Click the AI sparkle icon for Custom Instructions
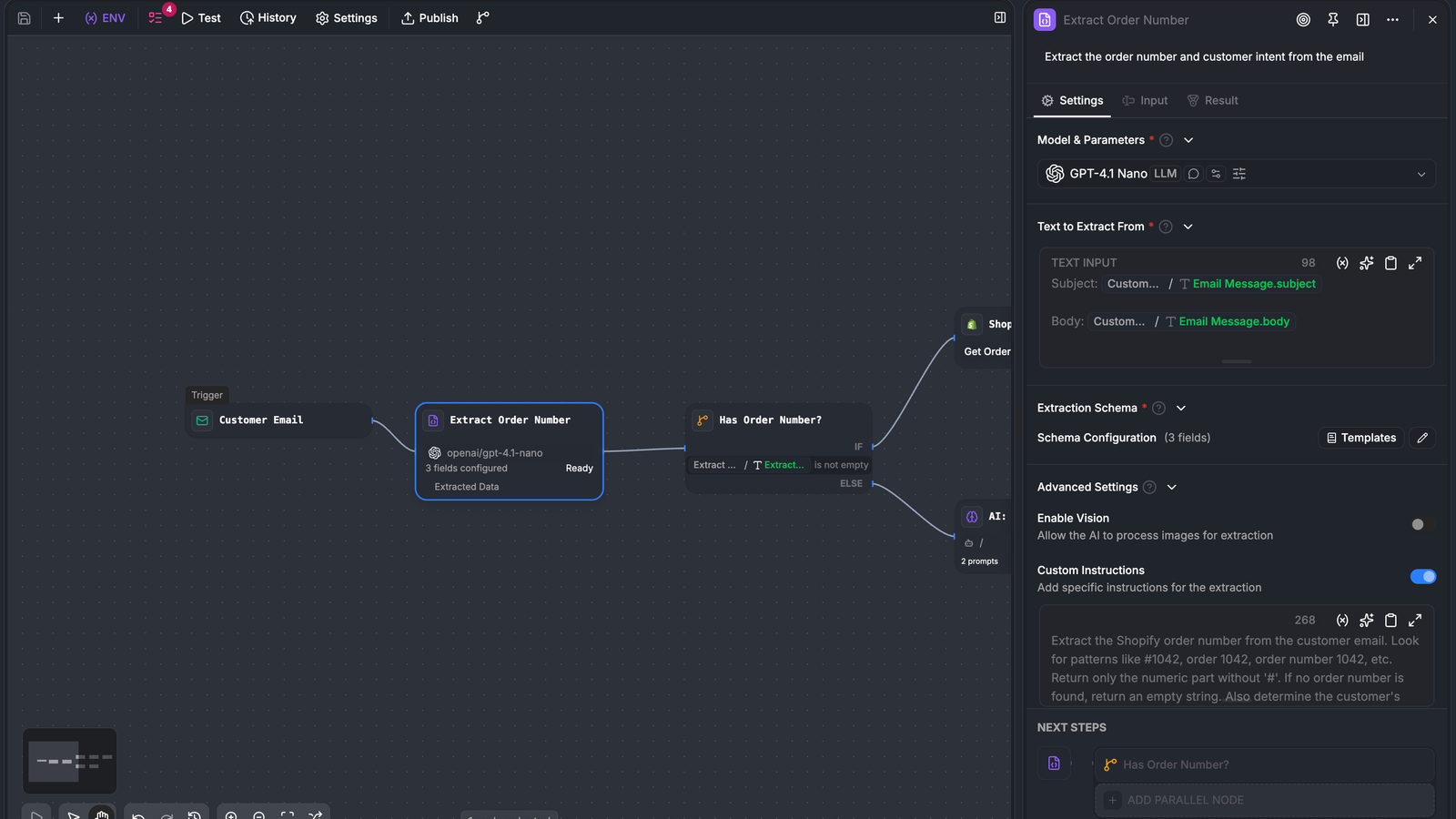Image resolution: width=1456 pixels, height=819 pixels. pyautogui.click(x=1366, y=621)
